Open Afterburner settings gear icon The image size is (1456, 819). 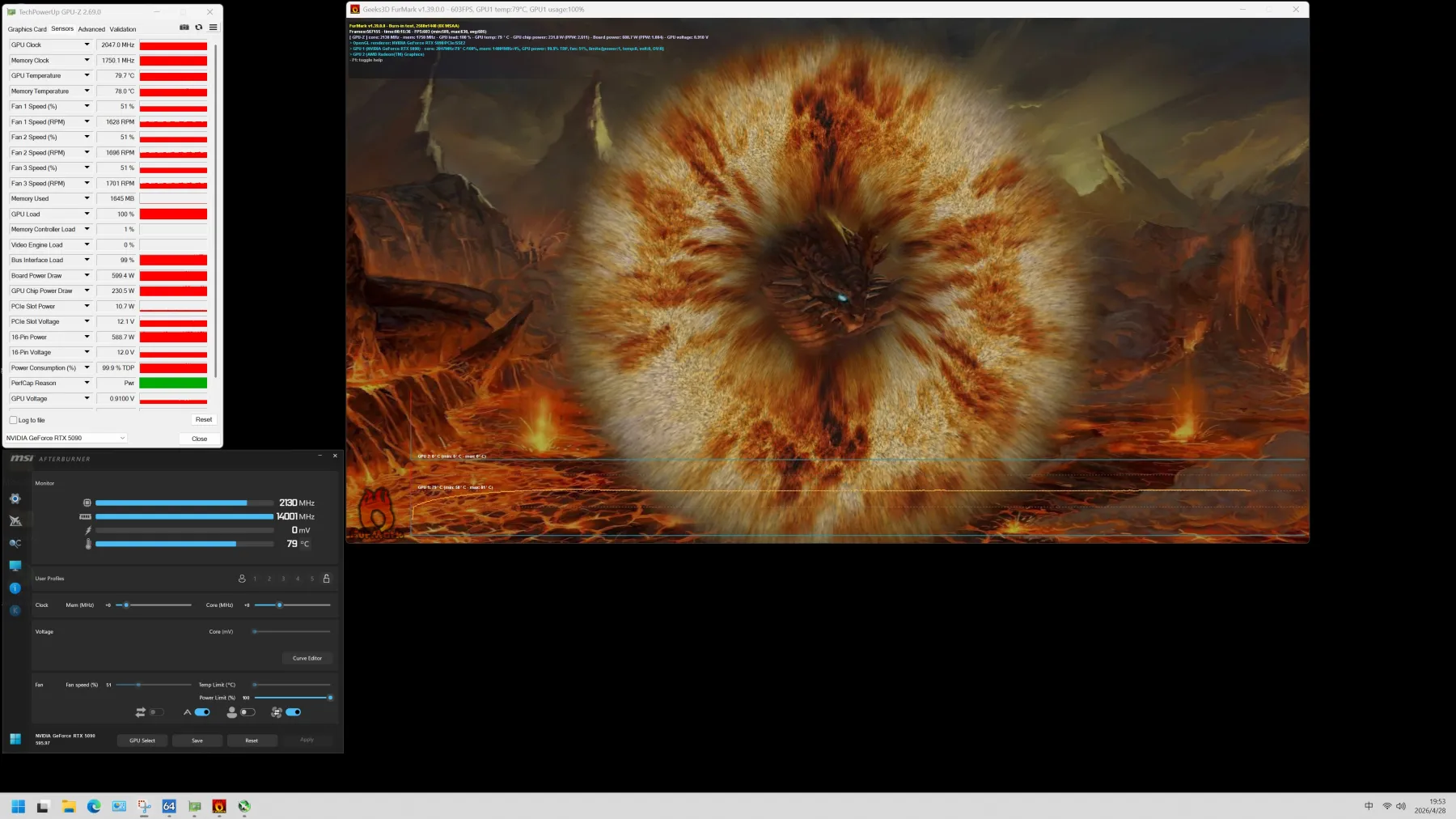tap(15, 499)
